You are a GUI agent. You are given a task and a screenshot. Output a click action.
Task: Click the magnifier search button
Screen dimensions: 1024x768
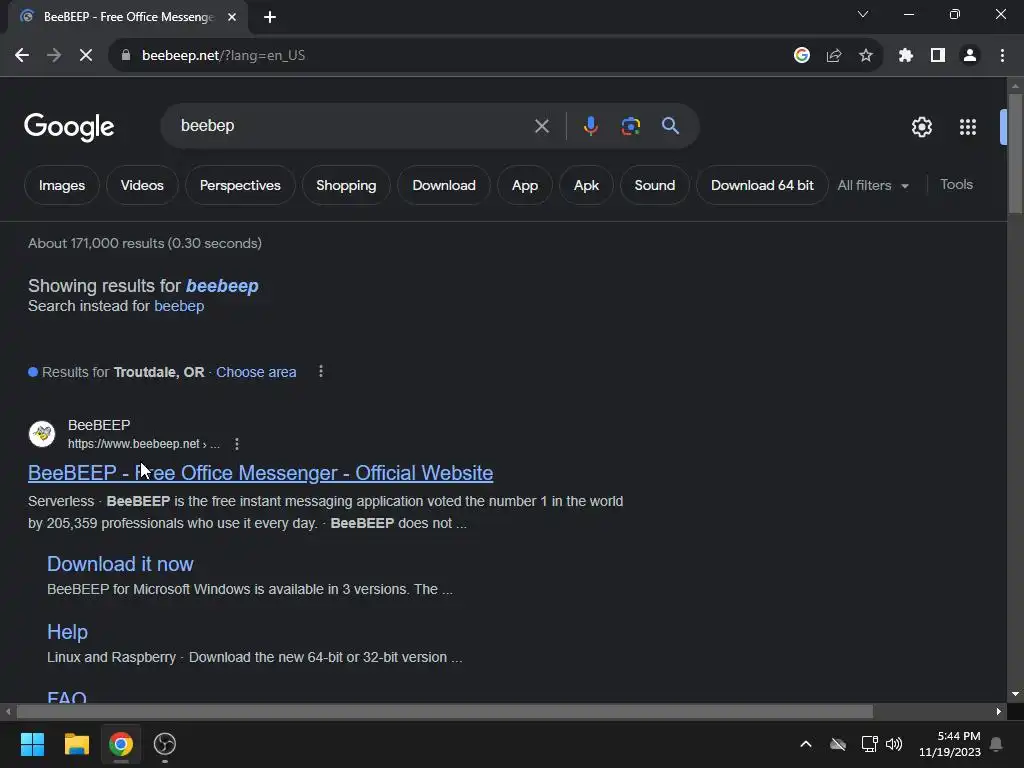click(x=671, y=126)
